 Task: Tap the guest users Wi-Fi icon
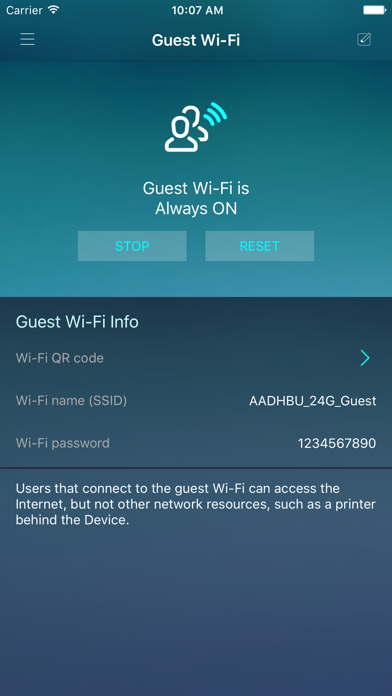pyautogui.click(x=195, y=127)
